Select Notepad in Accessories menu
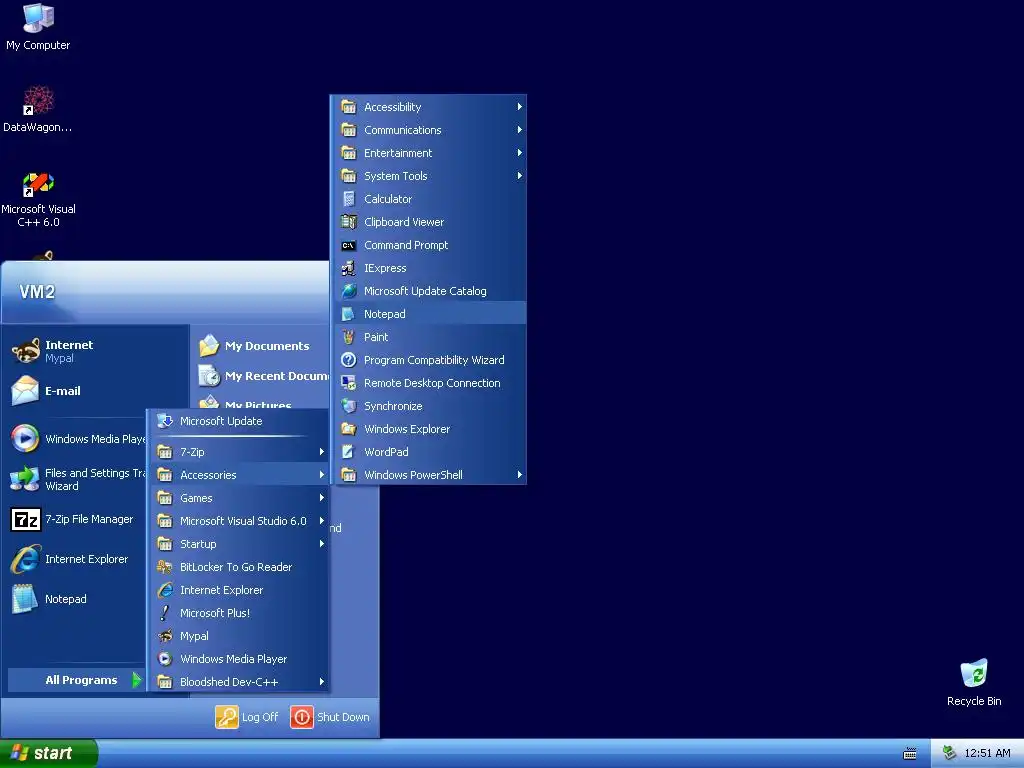Screen dimensions: 1024x768 pyautogui.click(x=431, y=314)
